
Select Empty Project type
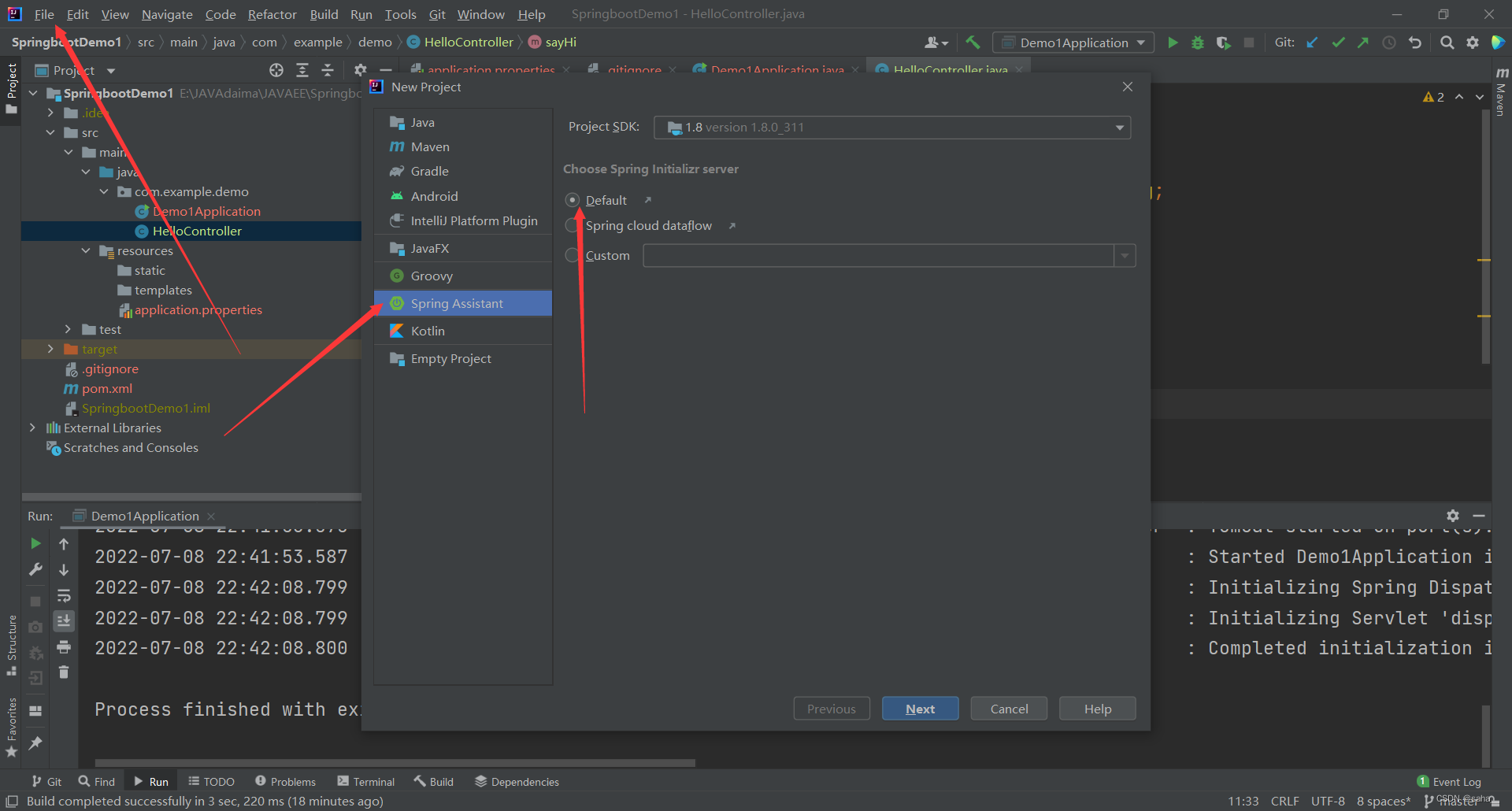click(463, 358)
